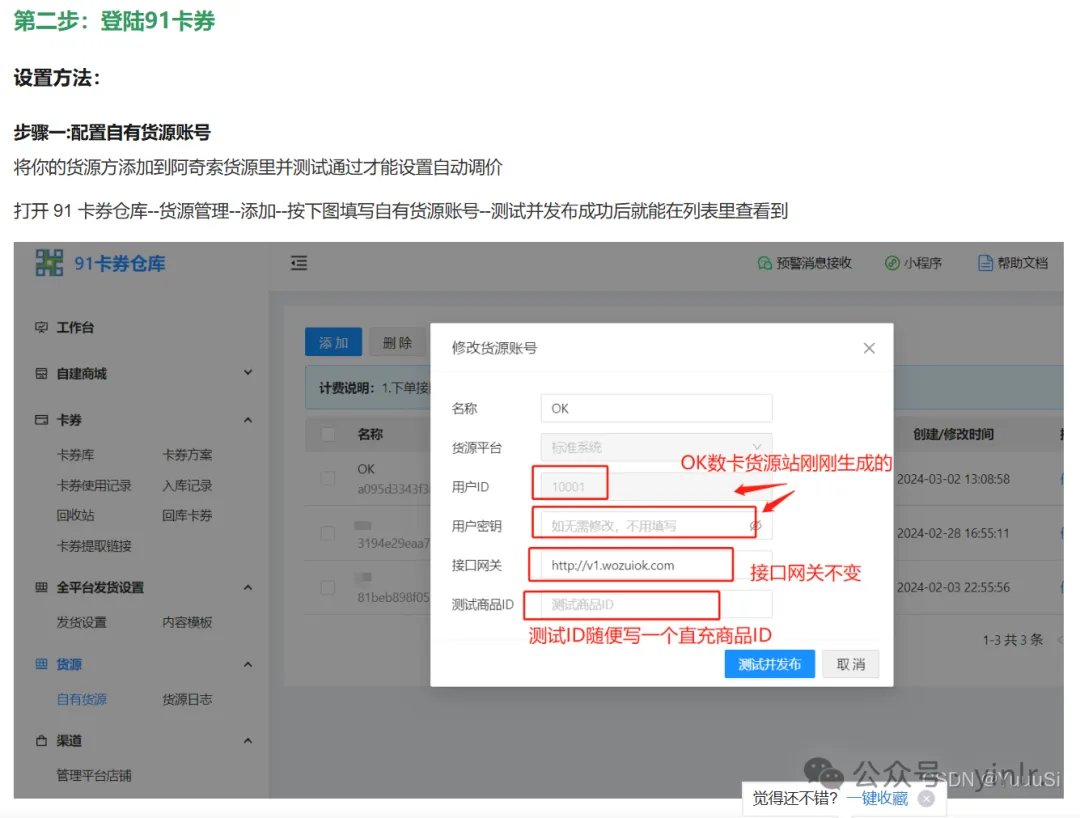The image size is (1080, 818).
Task: Tick the select-all checkbox in table header
Action: click(329, 434)
